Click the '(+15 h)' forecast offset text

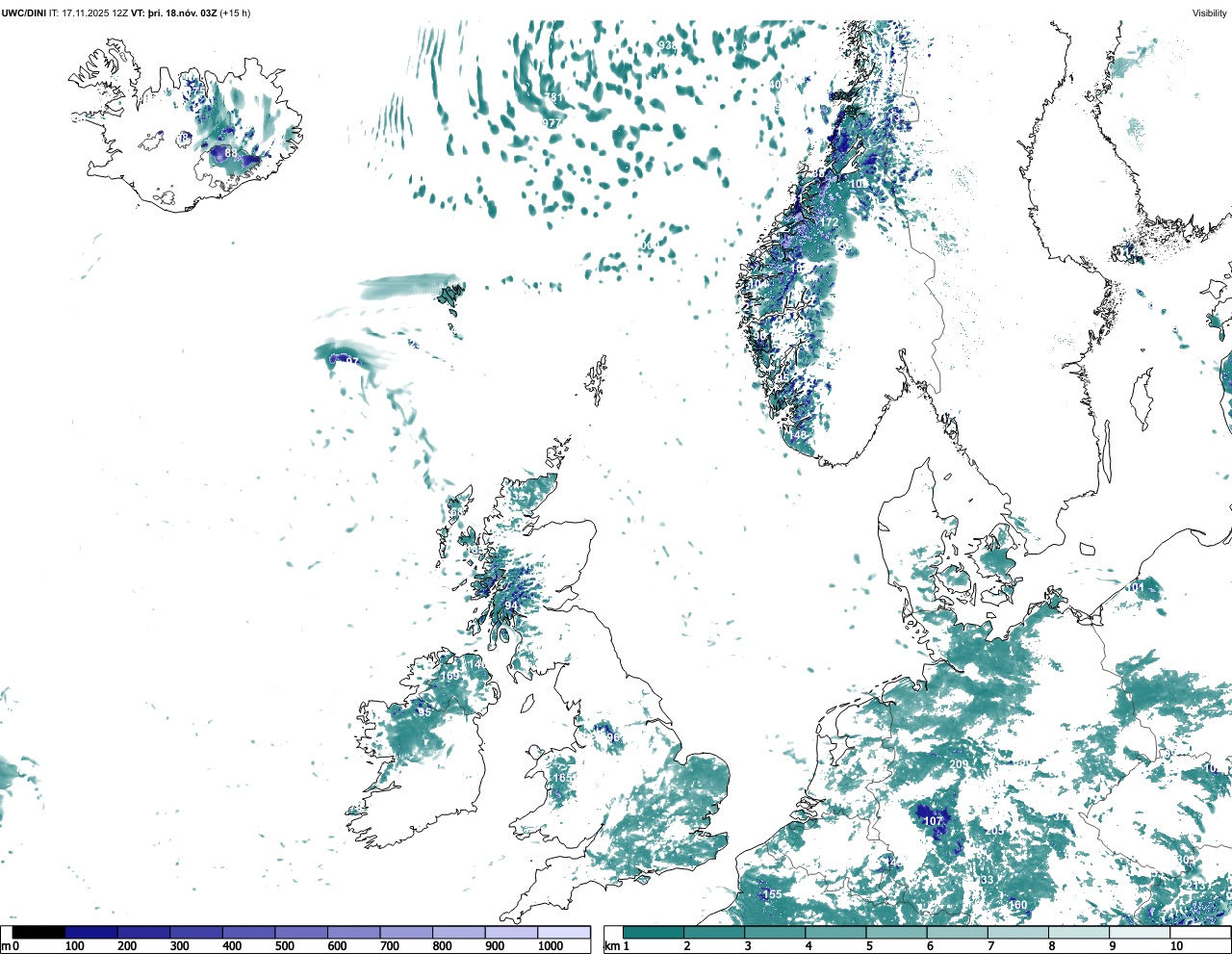click(235, 13)
